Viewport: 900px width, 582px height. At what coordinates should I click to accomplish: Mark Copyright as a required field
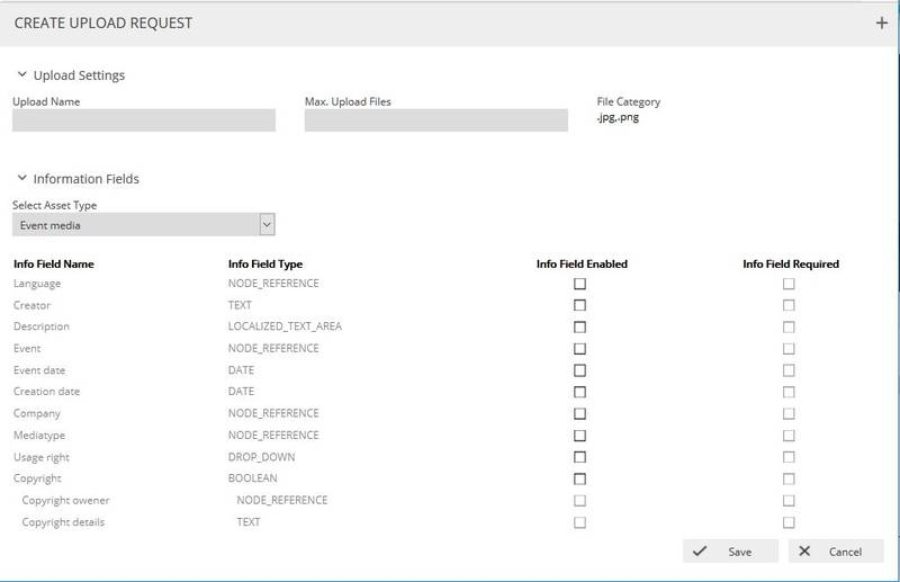pos(789,479)
